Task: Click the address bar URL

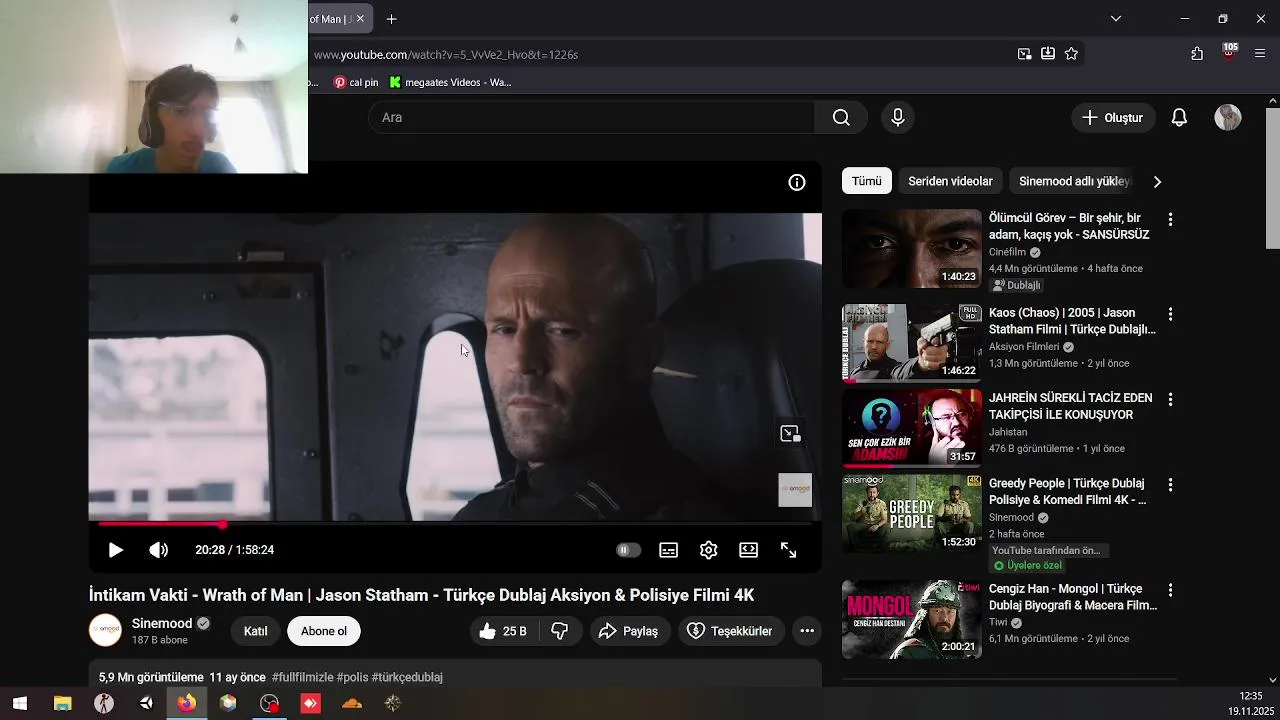Action: [x=446, y=54]
